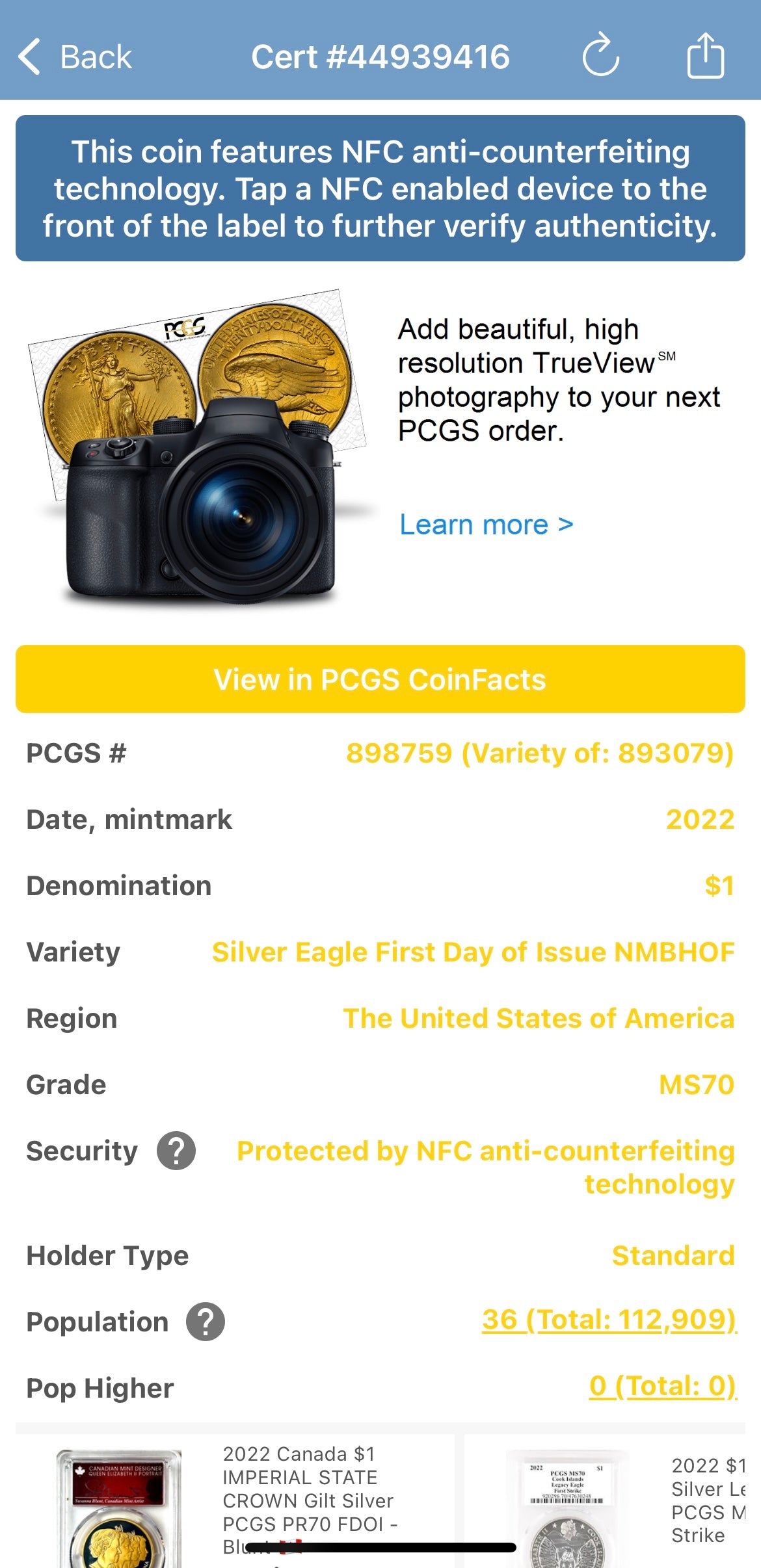Open the share sheet icon

[706, 56]
